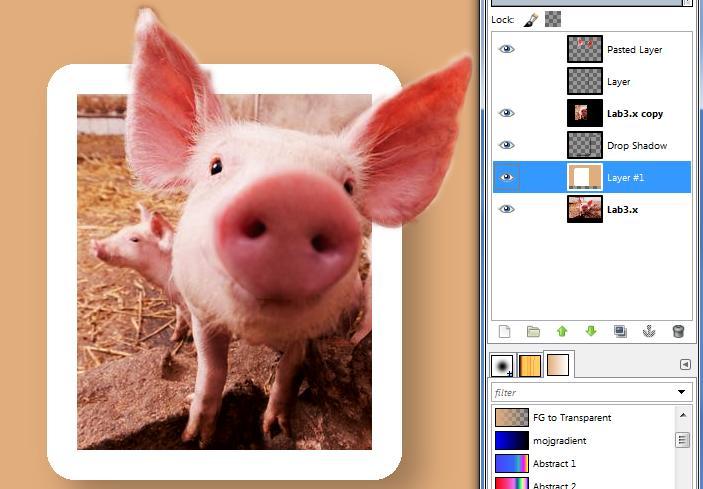This screenshot has height=489, width=703.
Task: Hide the Pasted Layer via eye icon
Action: pos(507,49)
